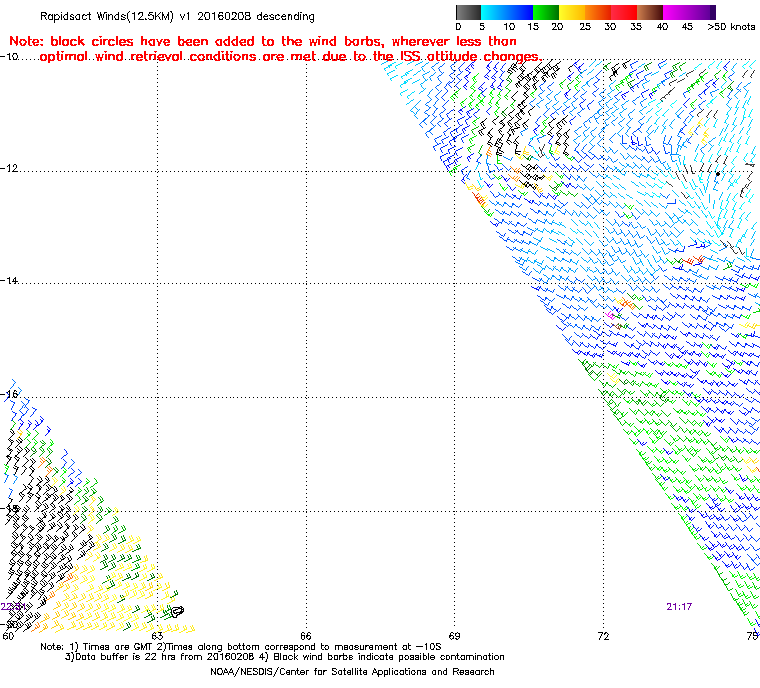Screen dimensions: 760x688
Task: Click the '35' legend scale label
Action: click(x=636, y=27)
